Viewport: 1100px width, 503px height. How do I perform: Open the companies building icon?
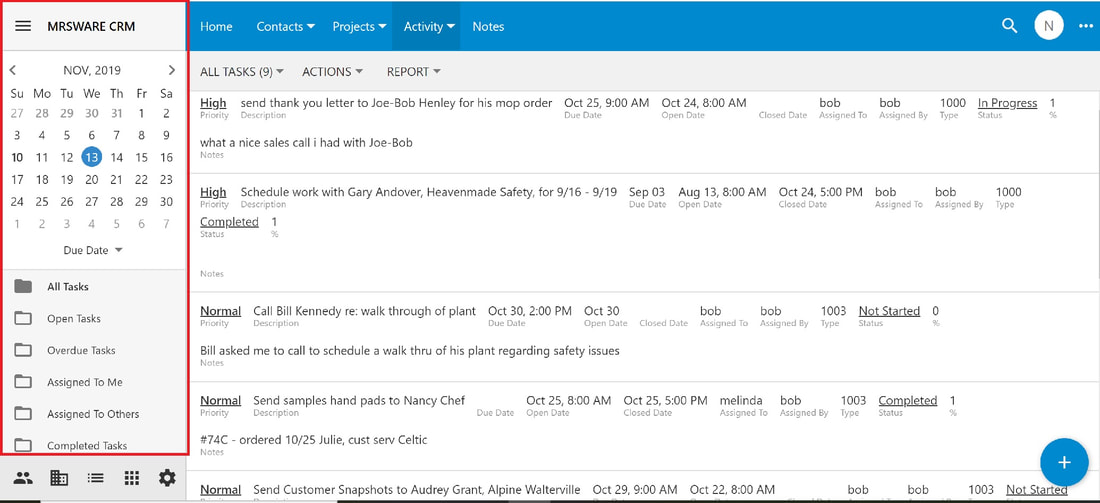(60, 478)
